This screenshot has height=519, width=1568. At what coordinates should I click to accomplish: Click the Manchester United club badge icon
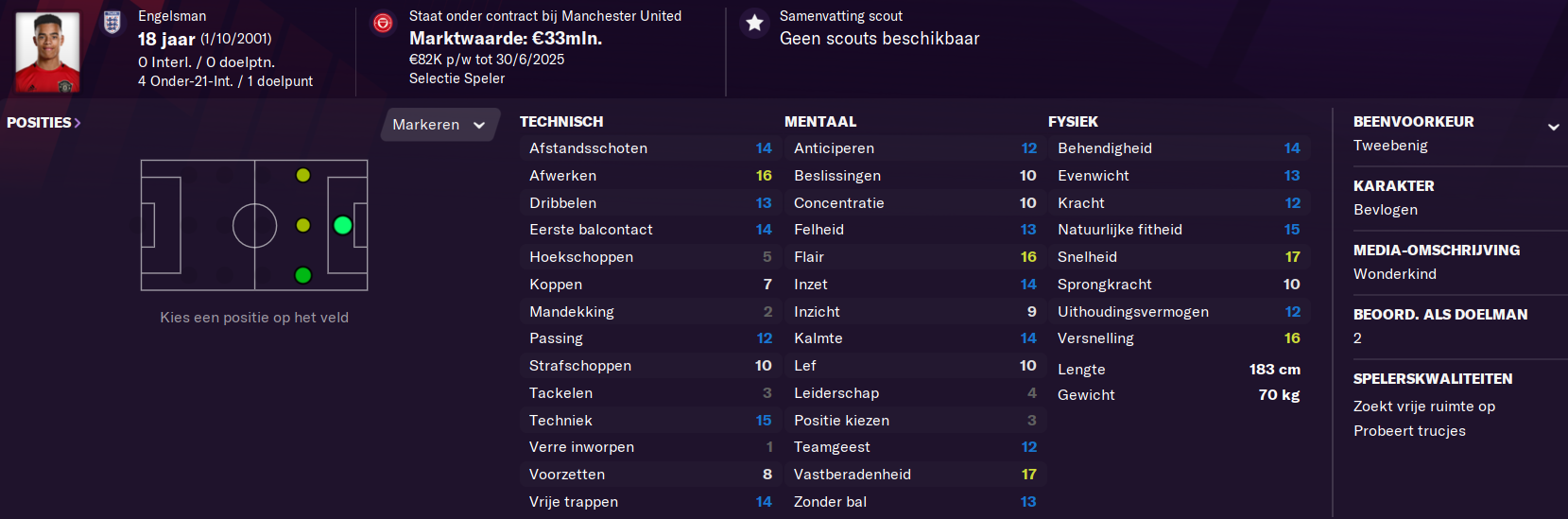(x=383, y=23)
